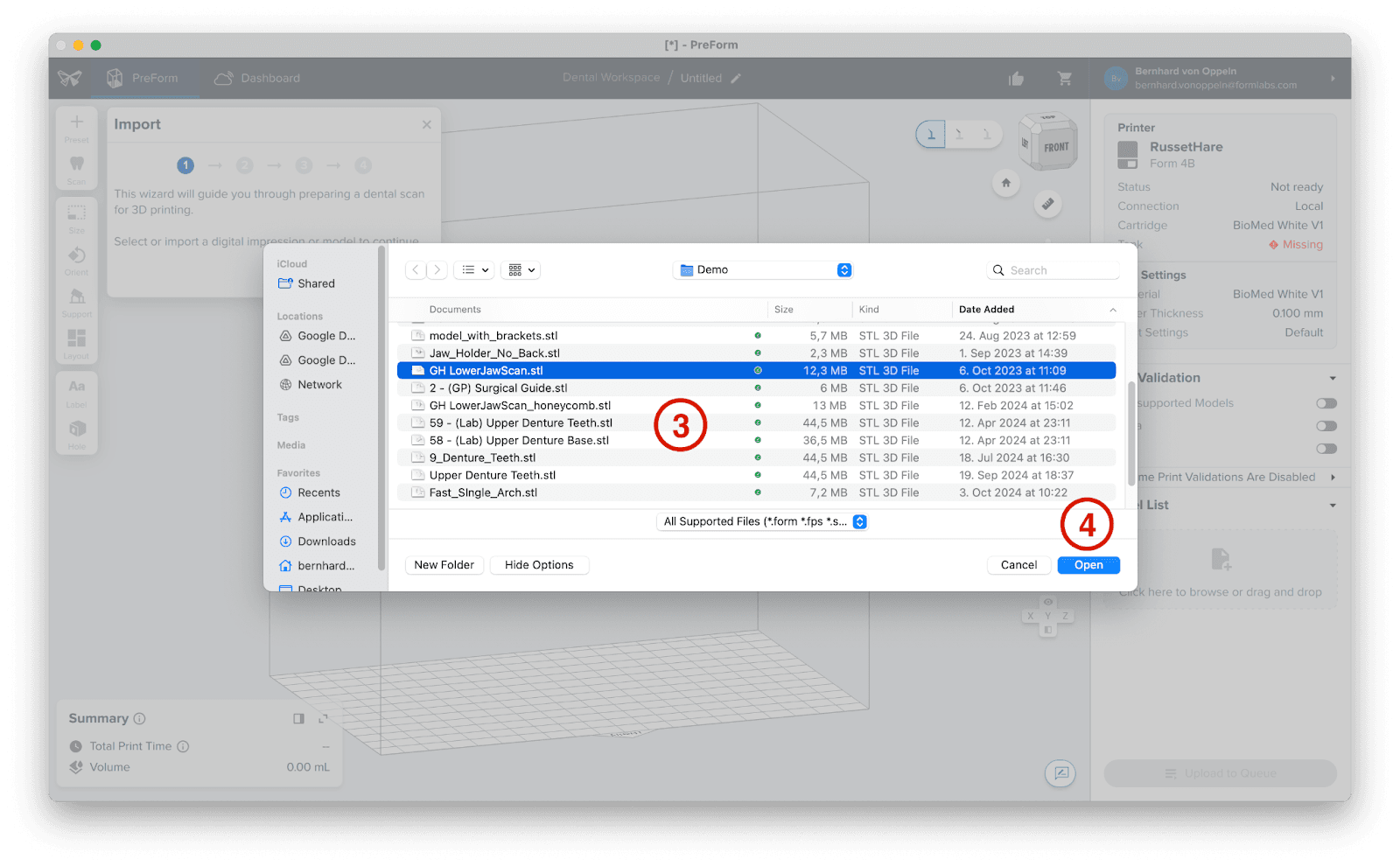Open the list view options dropdown
Image resolution: width=1400 pixels, height=866 pixels.
click(475, 270)
